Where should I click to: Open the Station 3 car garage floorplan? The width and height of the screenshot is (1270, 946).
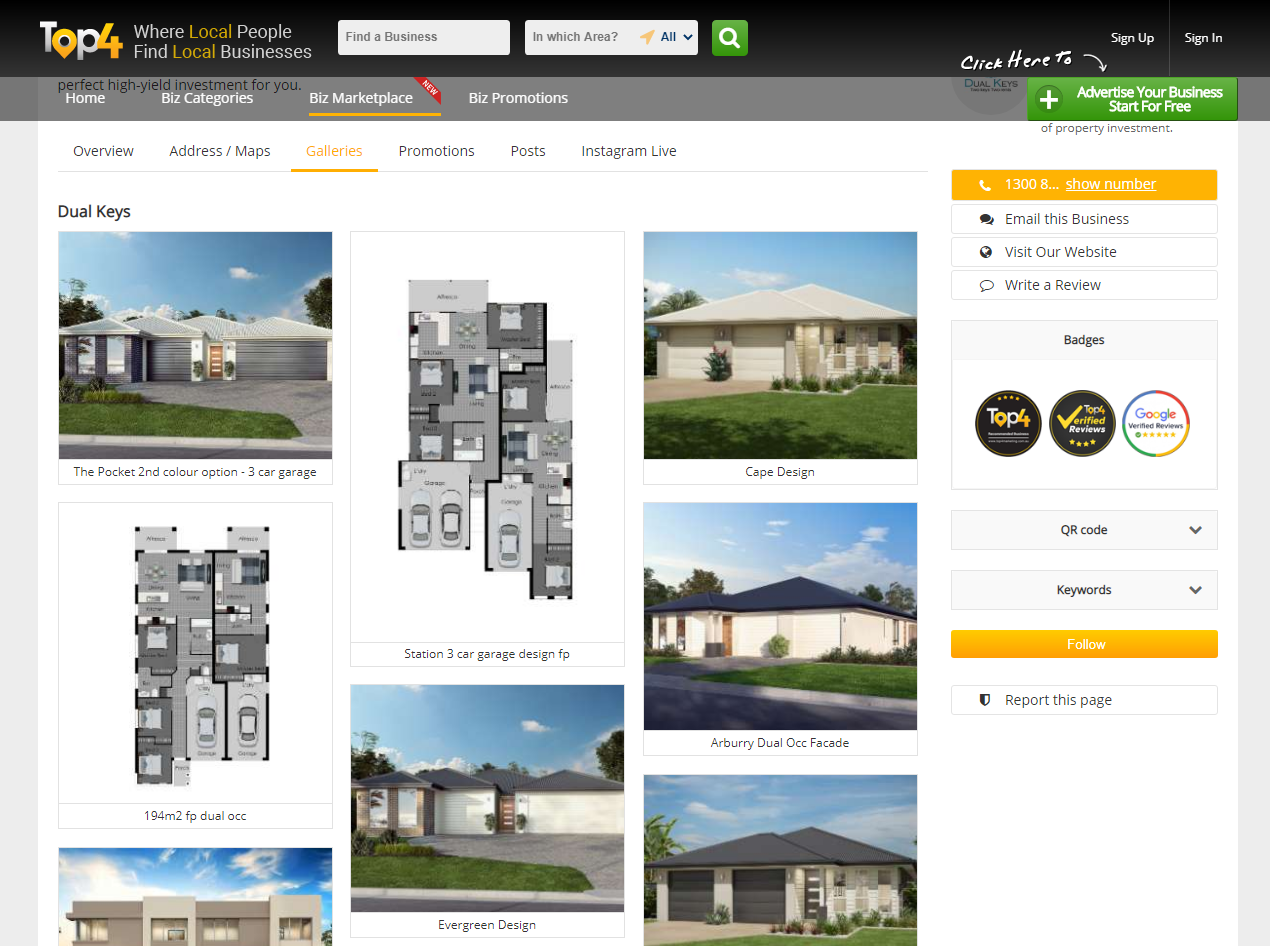pyautogui.click(x=487, y=438)
